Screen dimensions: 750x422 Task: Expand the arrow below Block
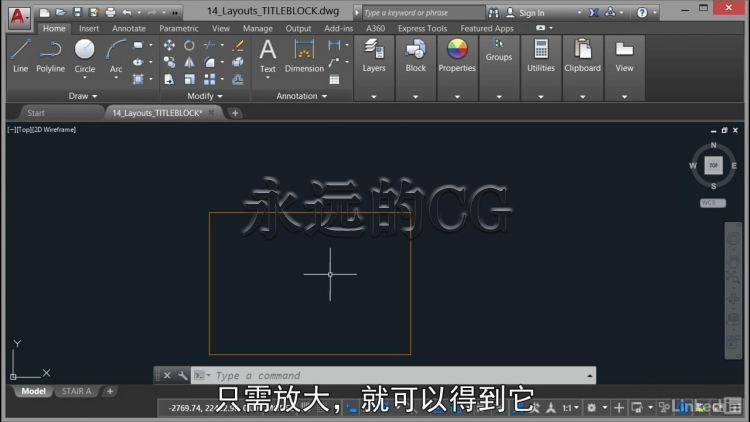415,97
